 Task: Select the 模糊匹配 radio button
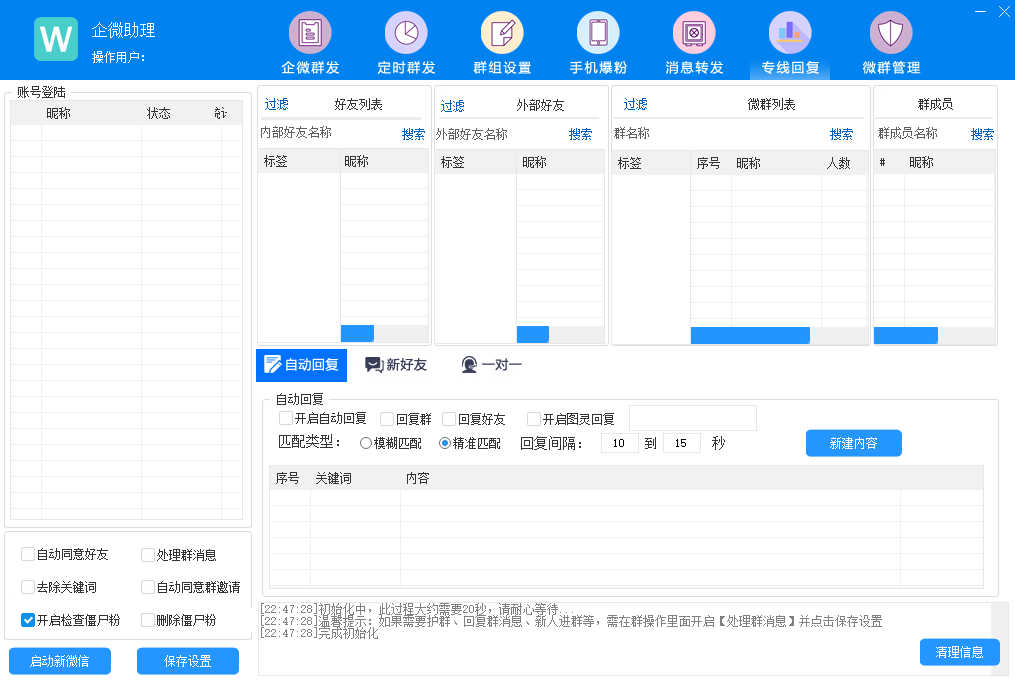(366, 443)
